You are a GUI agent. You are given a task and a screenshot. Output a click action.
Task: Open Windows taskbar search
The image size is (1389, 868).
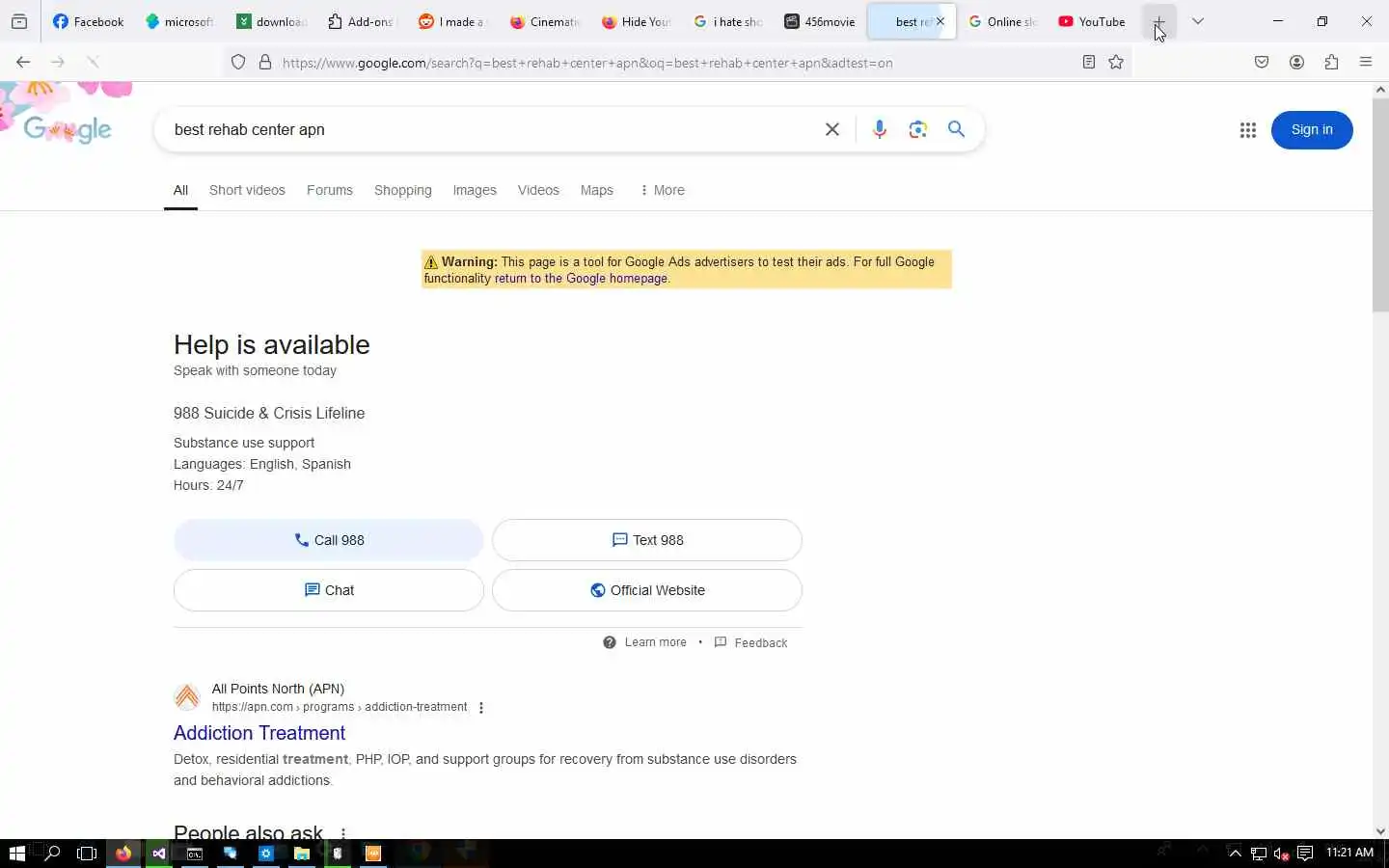click(x=53, y=854)
